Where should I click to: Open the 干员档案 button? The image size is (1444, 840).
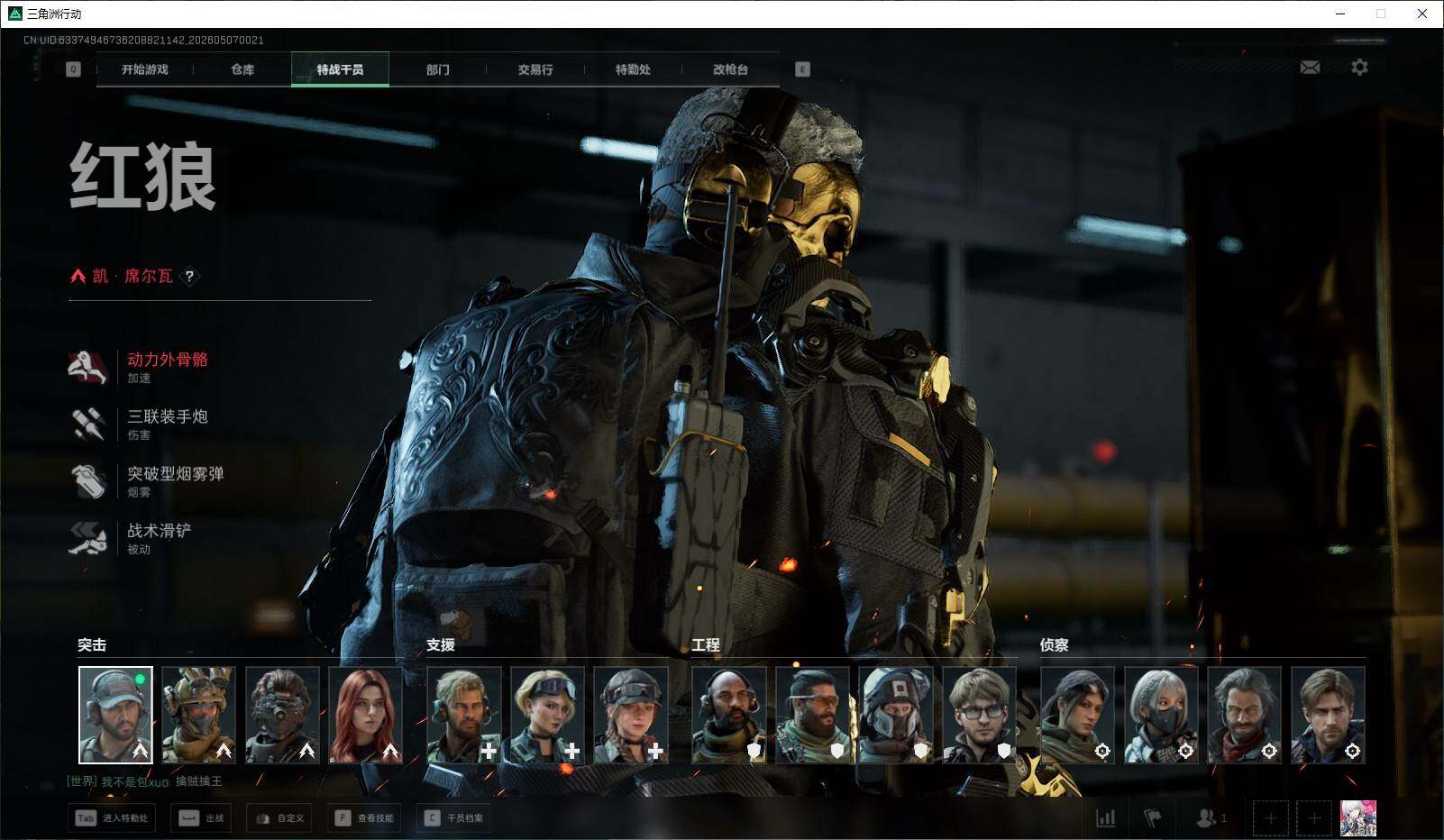click(x=454, y=818)
